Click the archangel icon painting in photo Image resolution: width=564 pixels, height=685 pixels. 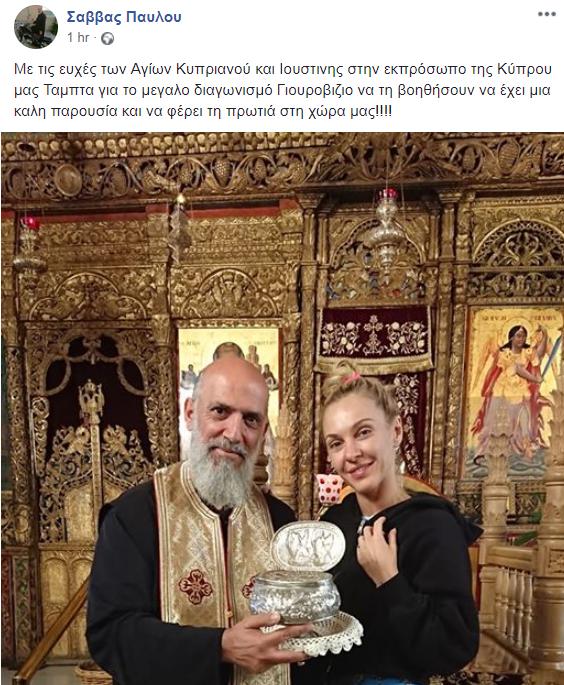(x=514, y=389)
